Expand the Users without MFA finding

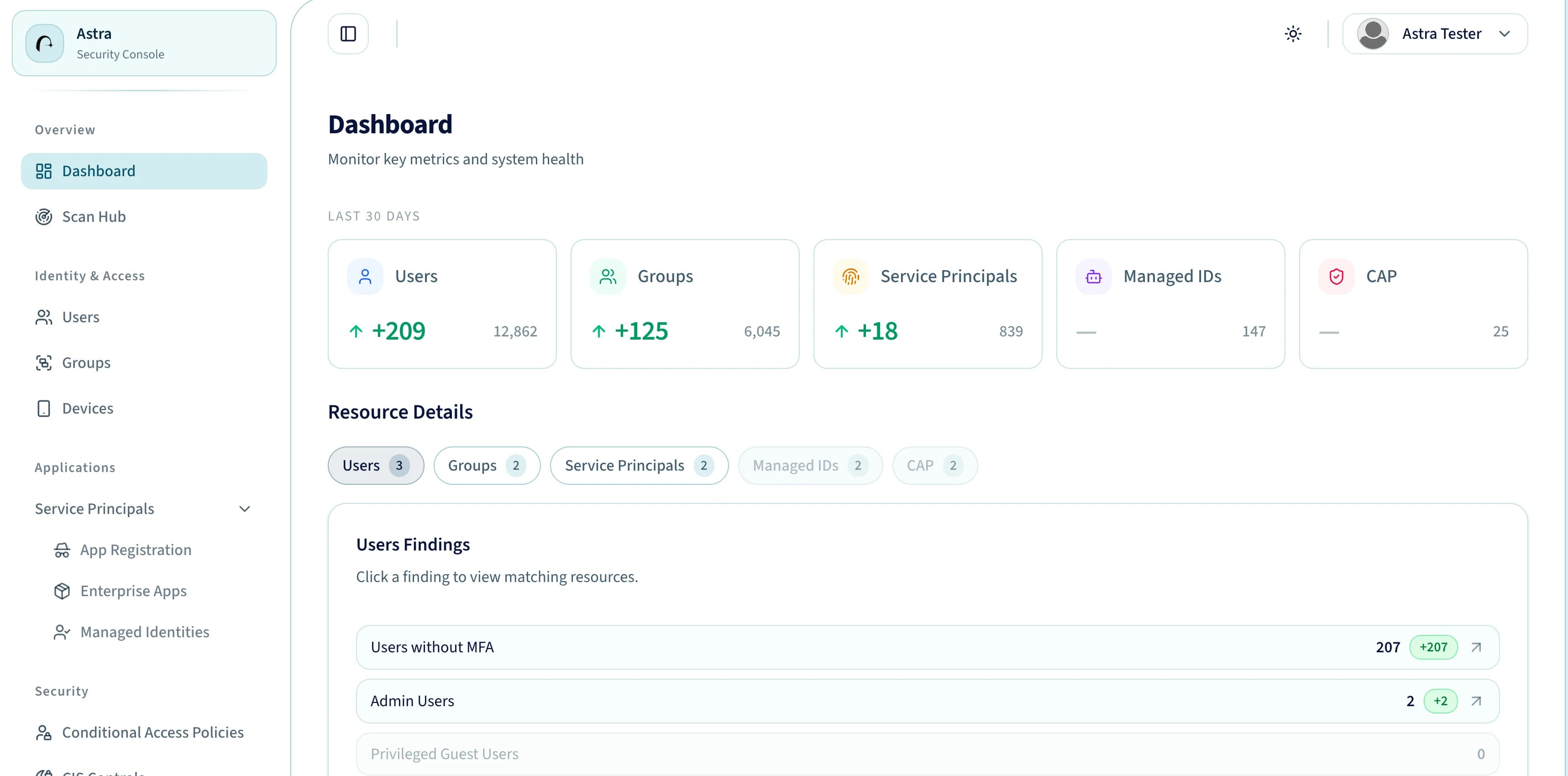(1476, 647)
